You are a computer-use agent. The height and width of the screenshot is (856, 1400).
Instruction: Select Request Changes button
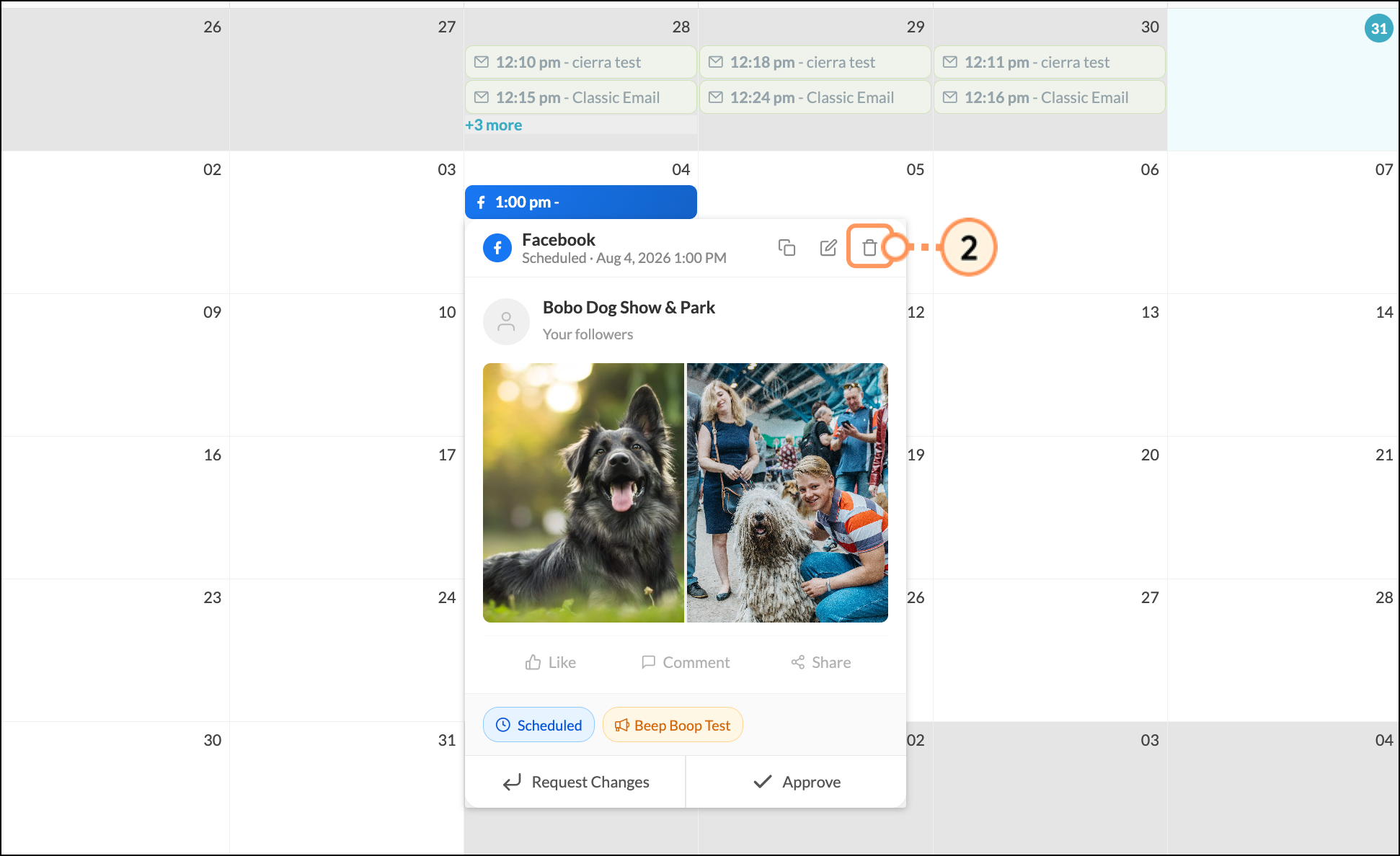(x=575, y=782)
